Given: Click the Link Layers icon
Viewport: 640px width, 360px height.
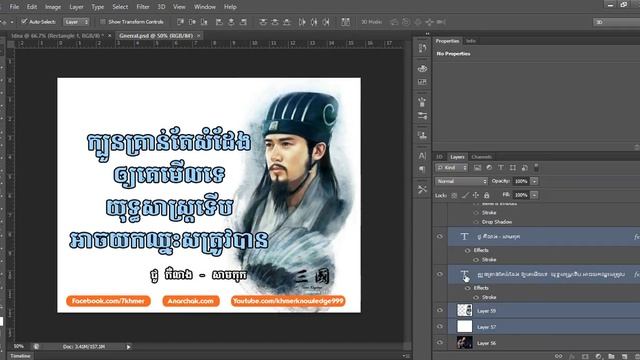Looking at the screenshot, I should coord(558,356).
